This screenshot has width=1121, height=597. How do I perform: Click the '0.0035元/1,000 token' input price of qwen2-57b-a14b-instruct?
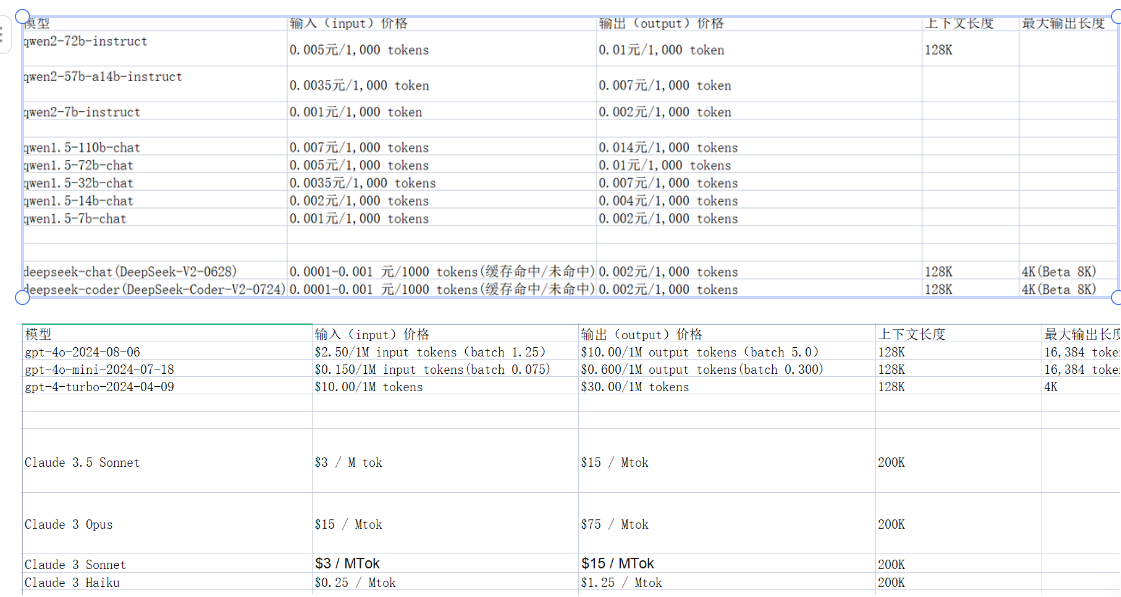pyautogui.click(x=360, y=86)
